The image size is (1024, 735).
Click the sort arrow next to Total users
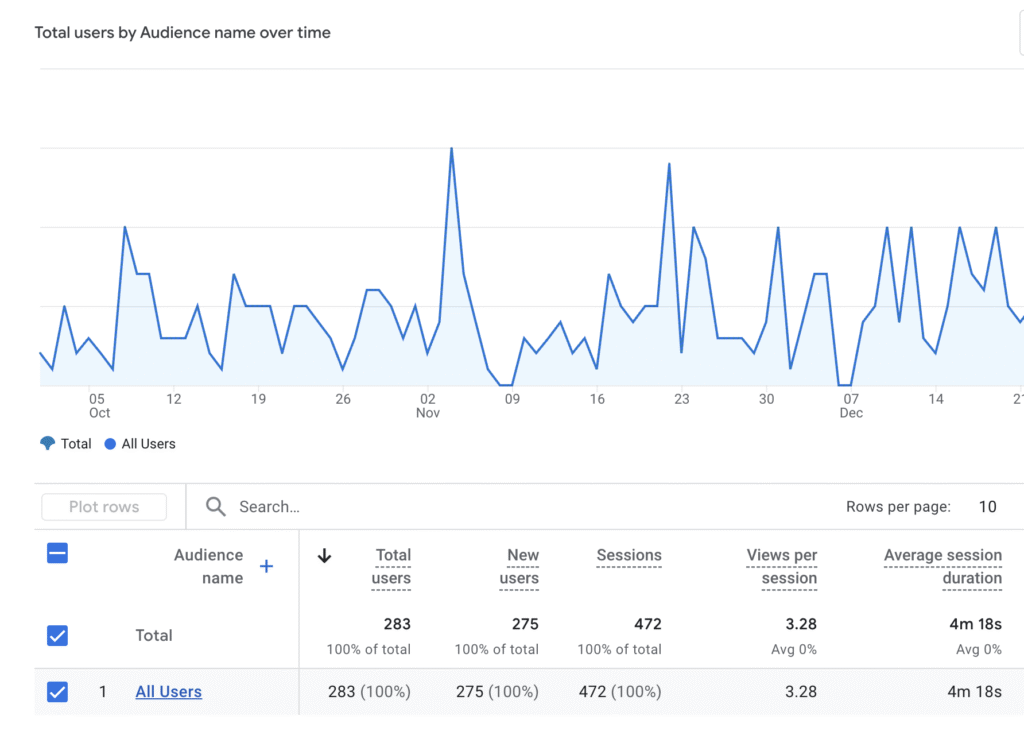coord(324,556)
